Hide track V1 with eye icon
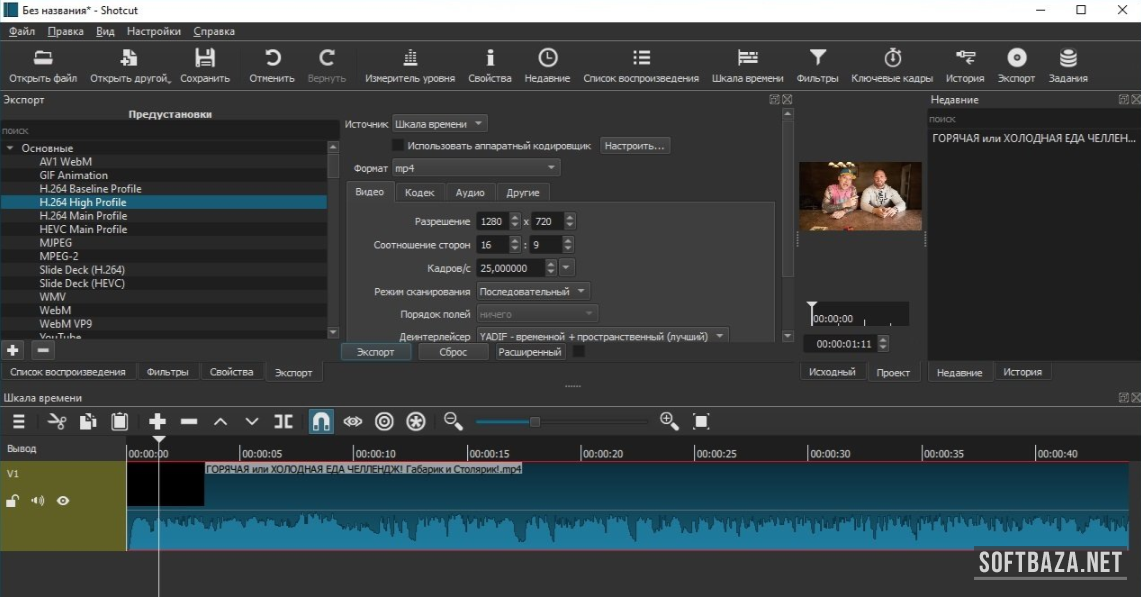The width and height of the screenshot is (1141, 597). [x=63, y=501]
